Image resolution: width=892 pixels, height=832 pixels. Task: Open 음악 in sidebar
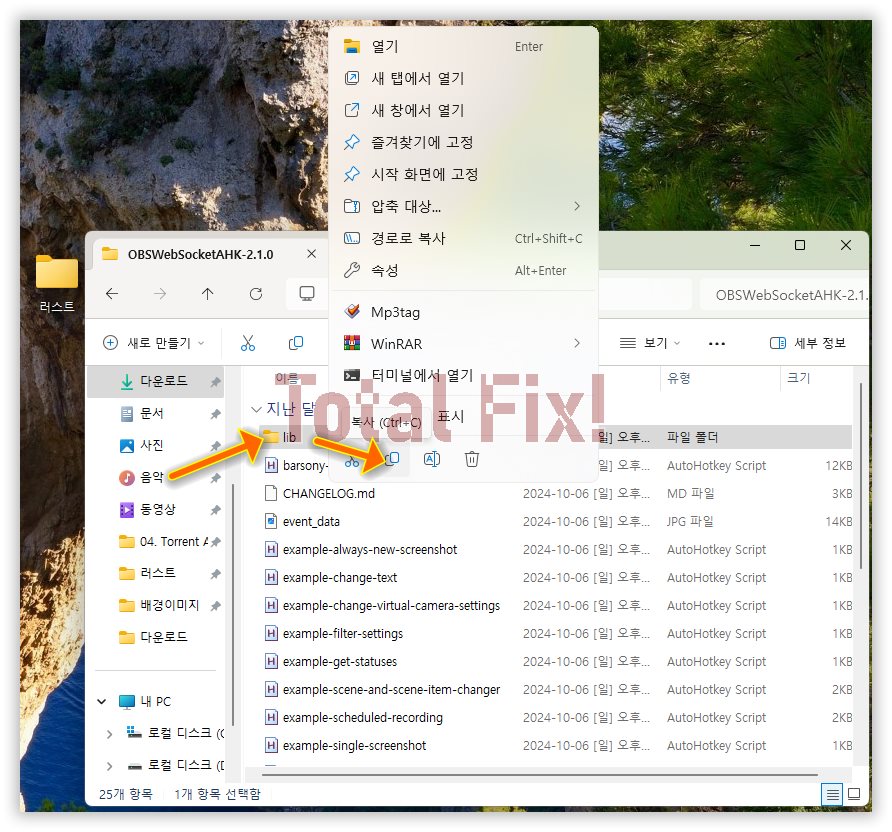155,477
